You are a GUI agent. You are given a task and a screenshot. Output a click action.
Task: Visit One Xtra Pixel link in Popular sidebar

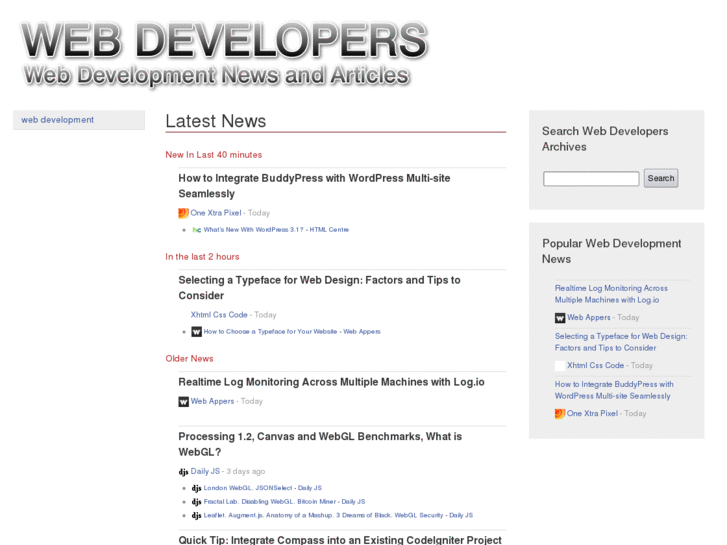point(592,413)
